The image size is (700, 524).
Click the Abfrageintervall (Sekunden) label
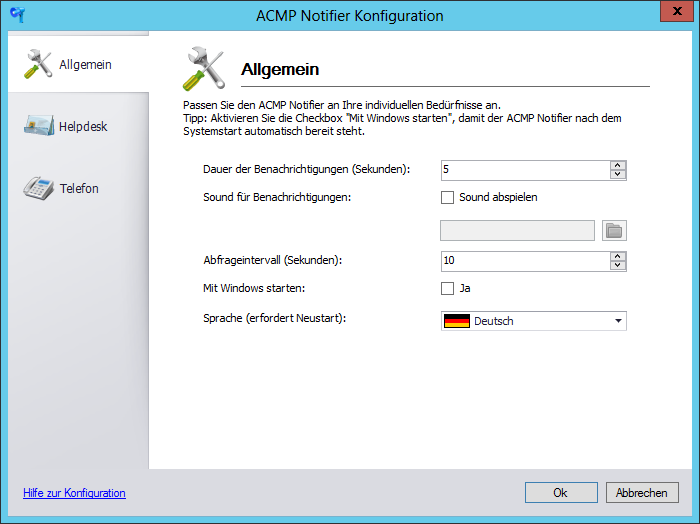273,260
